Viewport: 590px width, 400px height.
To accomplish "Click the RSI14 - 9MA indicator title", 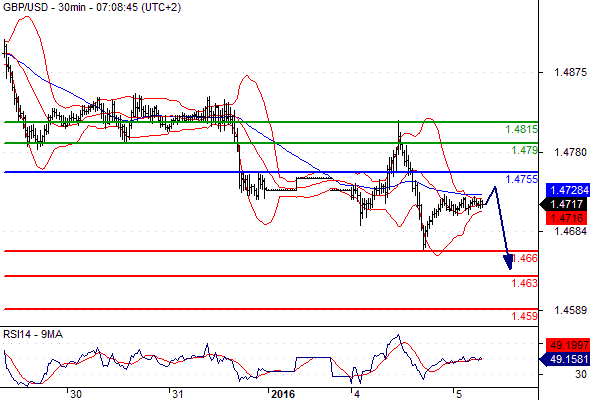I will [33, 334].
